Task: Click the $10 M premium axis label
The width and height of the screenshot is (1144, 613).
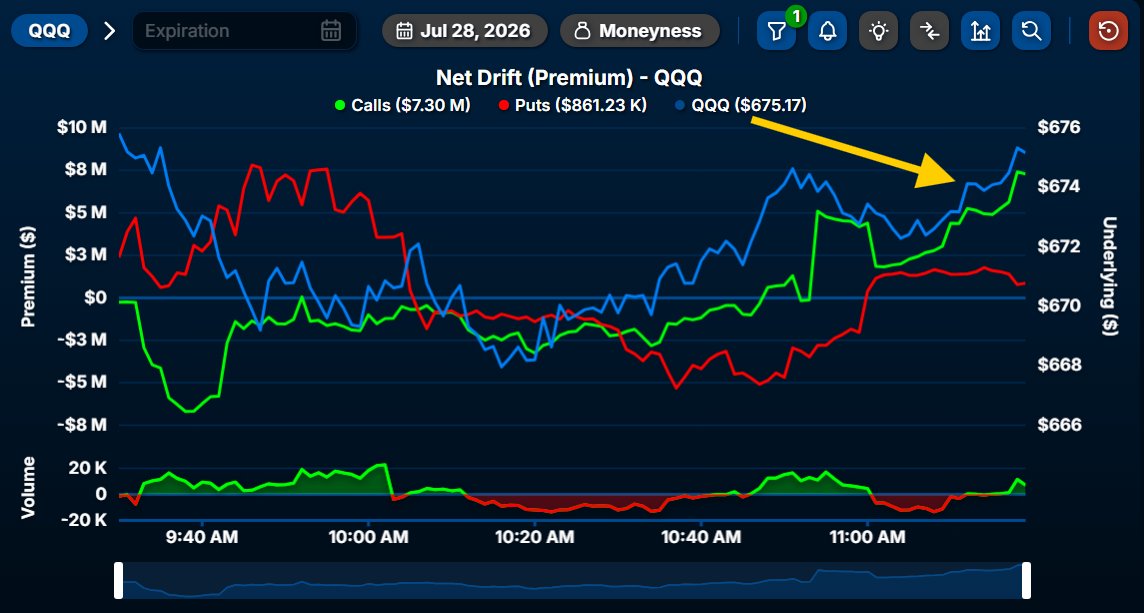Action: pos(82,128)
